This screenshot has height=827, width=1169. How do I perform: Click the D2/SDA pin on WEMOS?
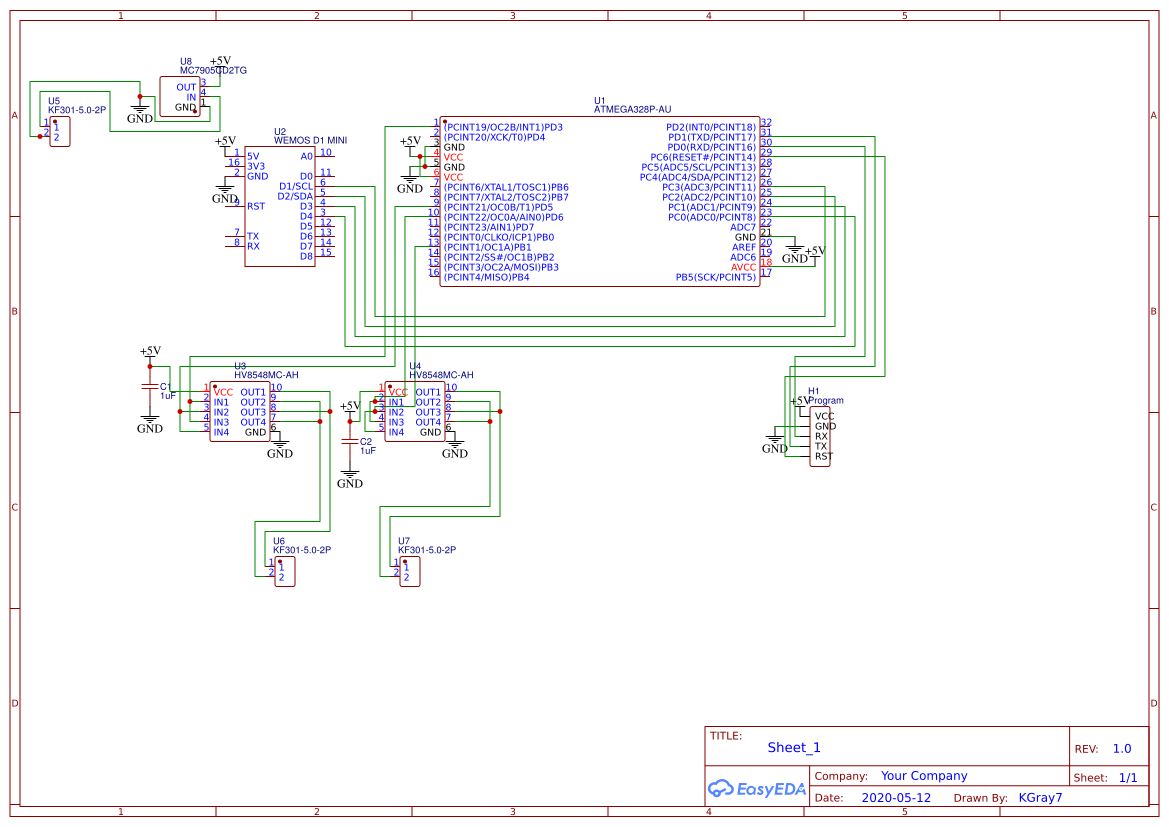(295, 196)
